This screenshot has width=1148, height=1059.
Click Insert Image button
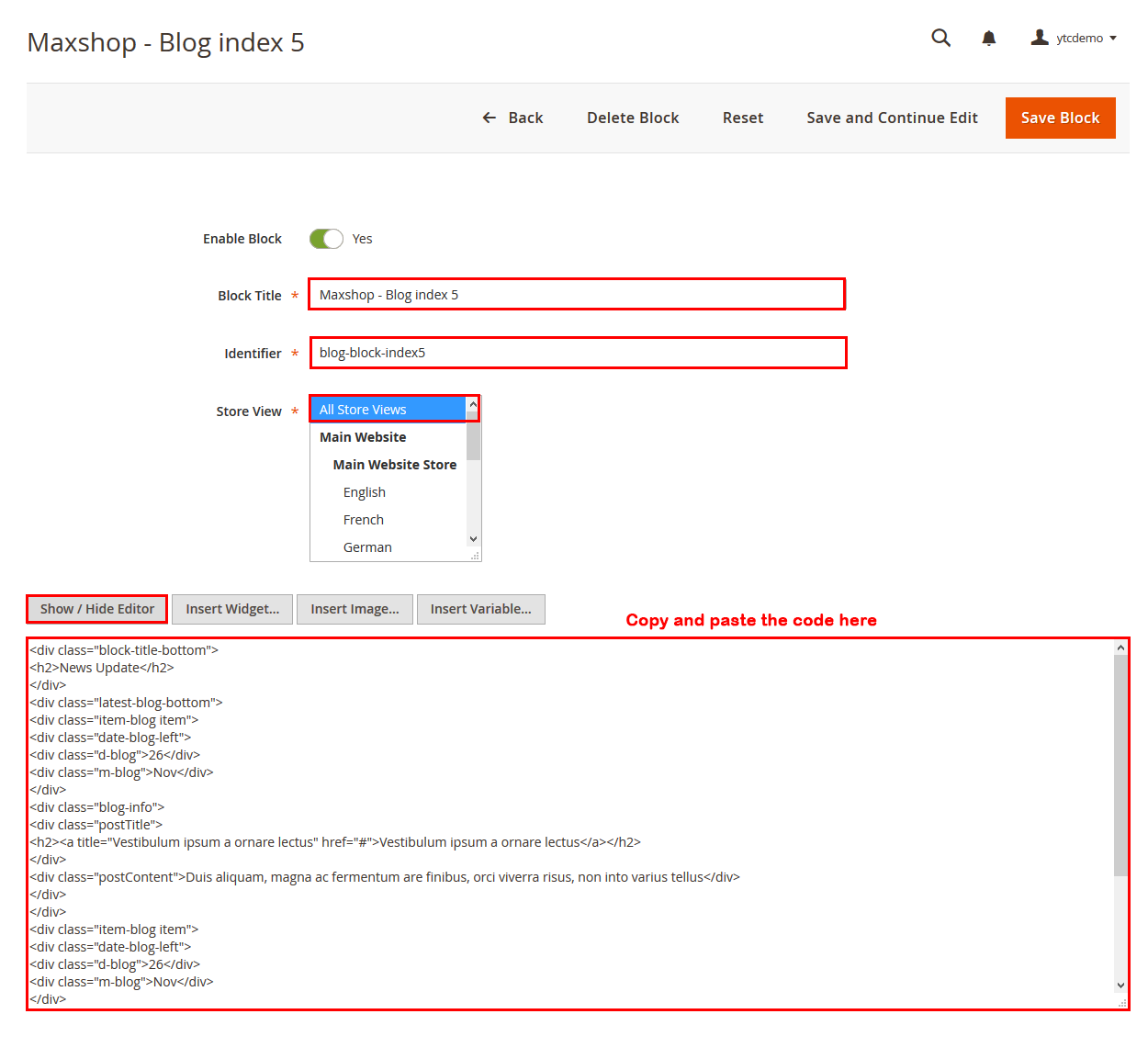click(x=355, y=609)
